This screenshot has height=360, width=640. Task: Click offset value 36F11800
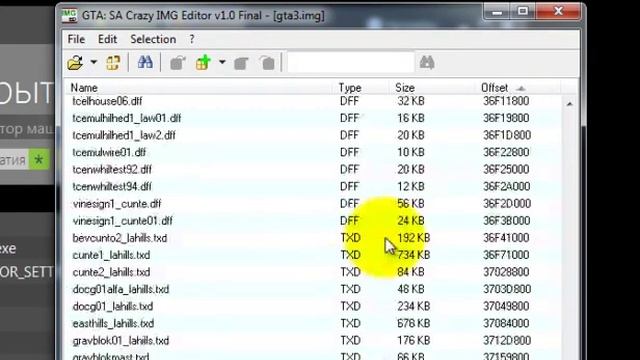[x=506, y=101]
